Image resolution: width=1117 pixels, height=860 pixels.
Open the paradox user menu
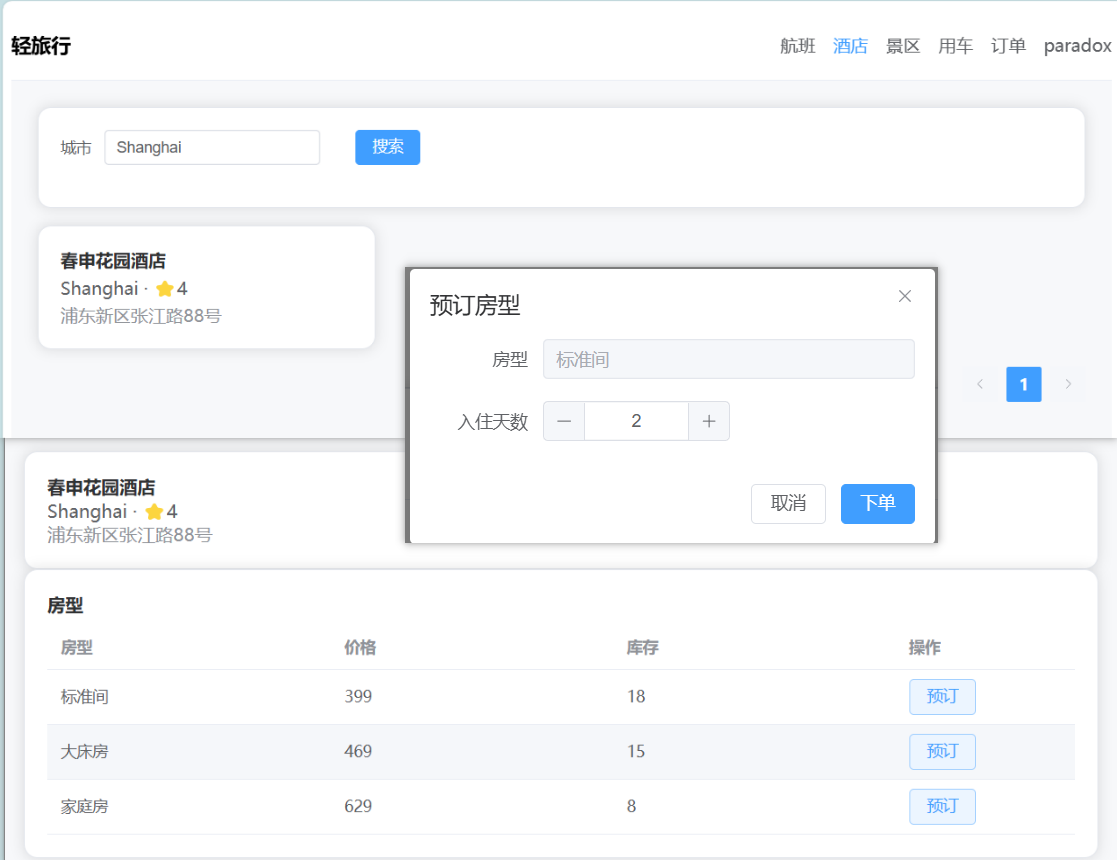tap(1077, 46)
